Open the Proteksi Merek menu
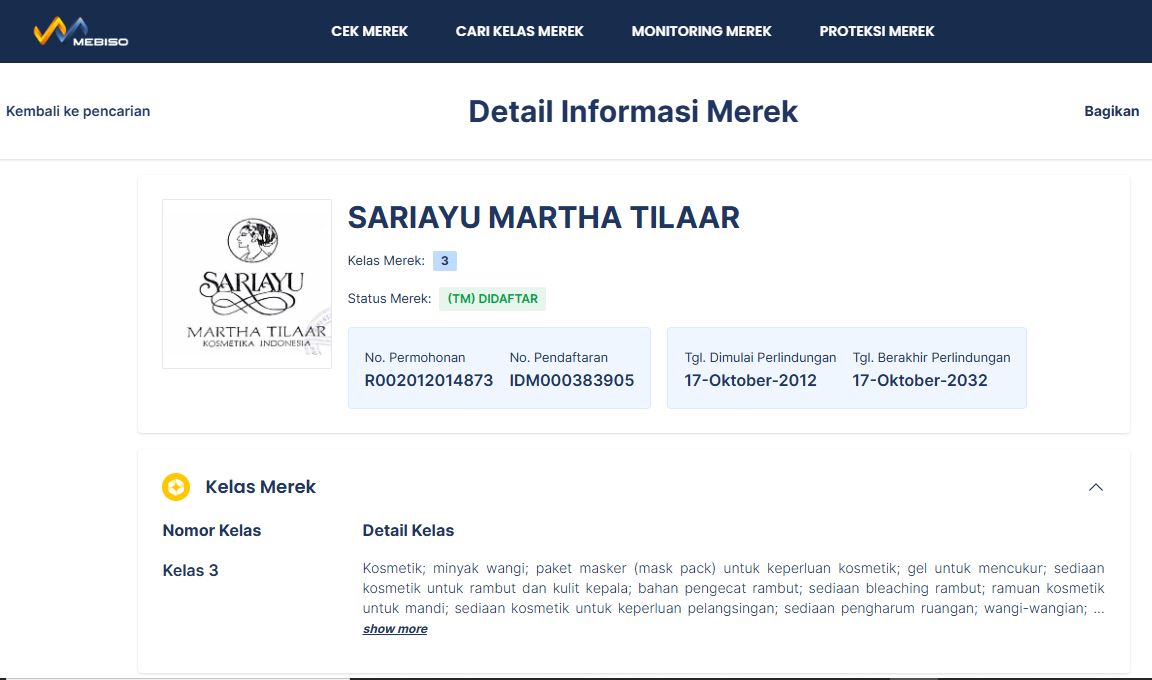Screen dimensions: 1152x680 tap(876, 32)
